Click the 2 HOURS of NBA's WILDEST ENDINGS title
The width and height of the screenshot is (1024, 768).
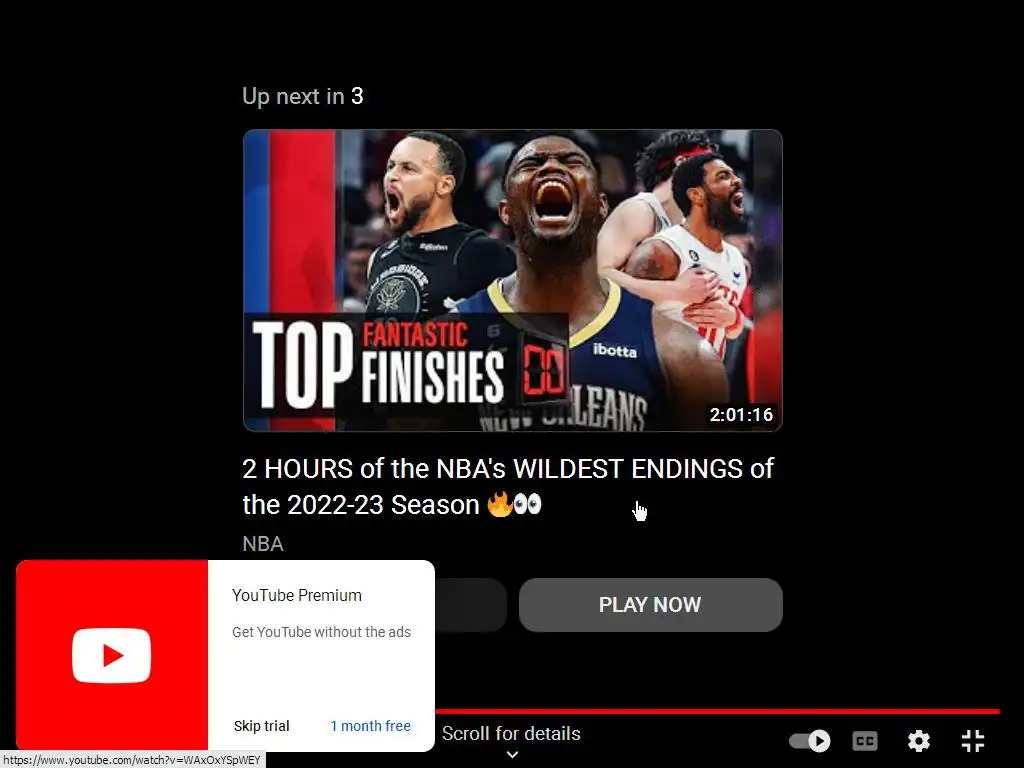coord(508,487)
